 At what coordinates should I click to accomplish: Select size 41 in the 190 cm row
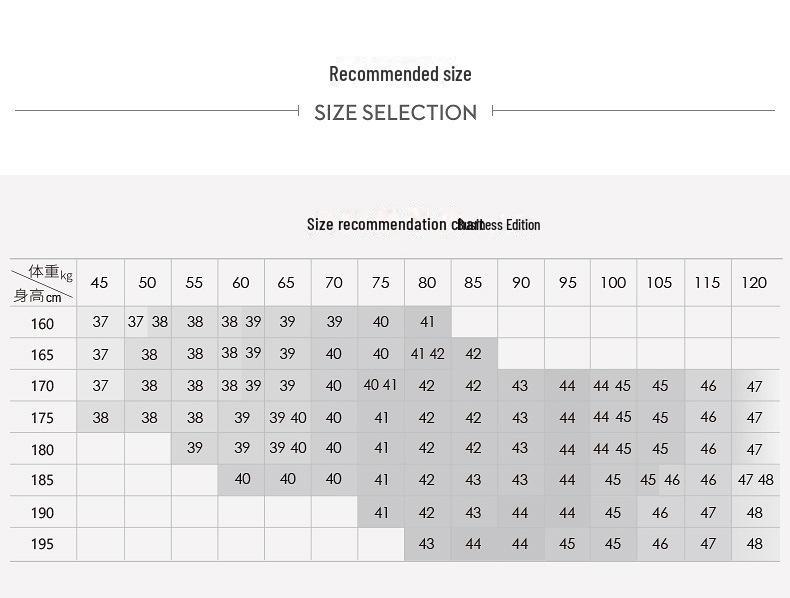381,512
